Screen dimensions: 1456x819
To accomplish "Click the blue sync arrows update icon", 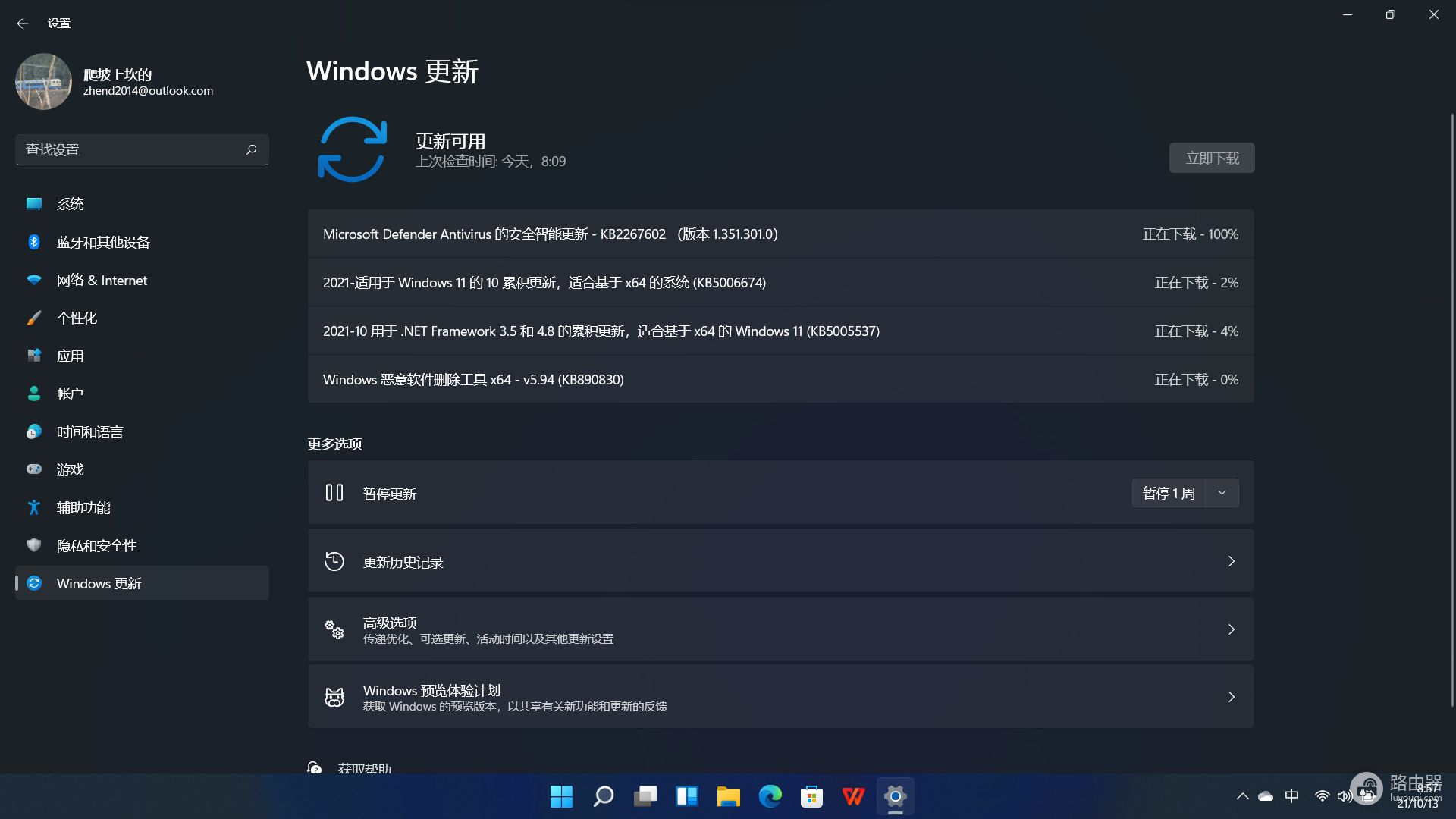I will [353, 149].
